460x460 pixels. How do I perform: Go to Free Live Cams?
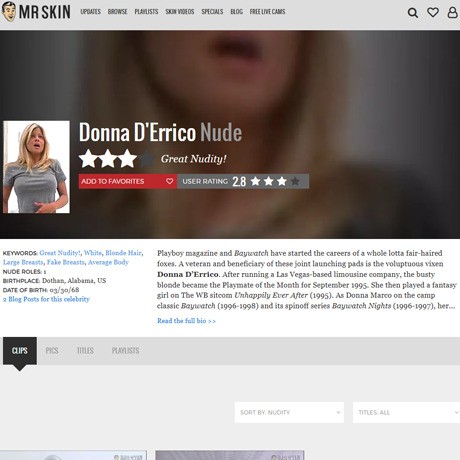point(267,12)
